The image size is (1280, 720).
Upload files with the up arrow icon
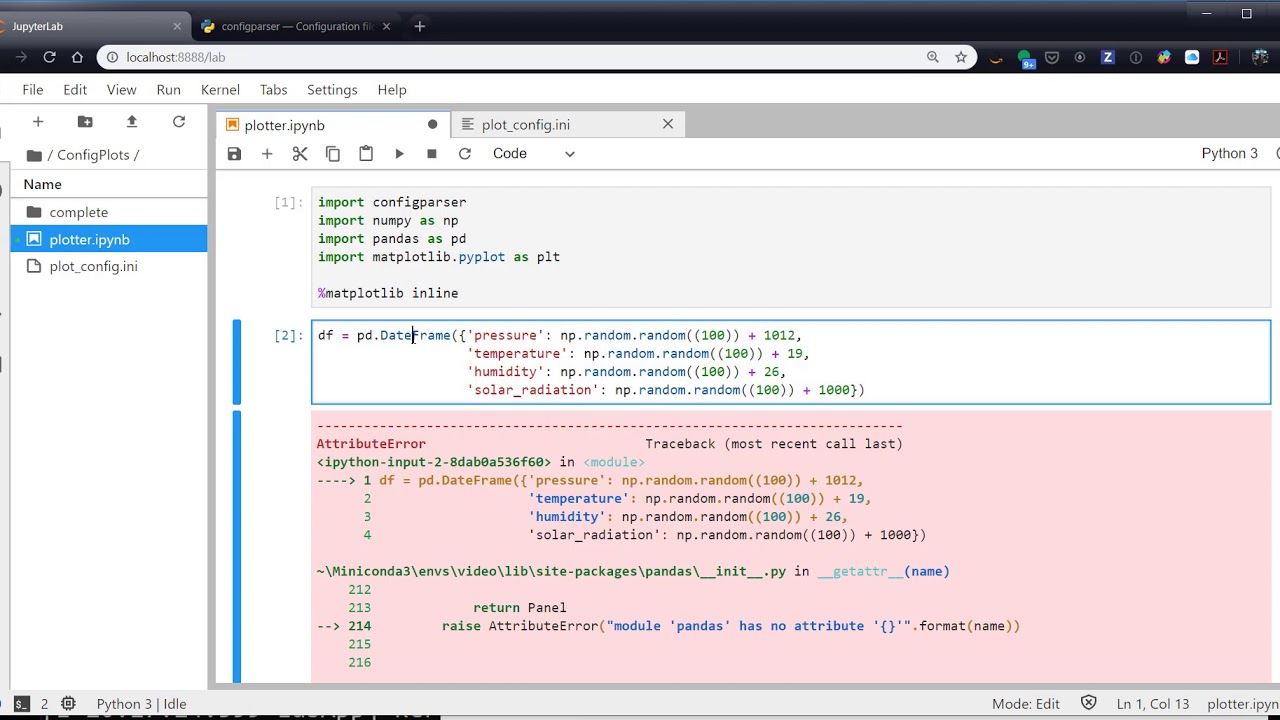(x=132, y=122)
